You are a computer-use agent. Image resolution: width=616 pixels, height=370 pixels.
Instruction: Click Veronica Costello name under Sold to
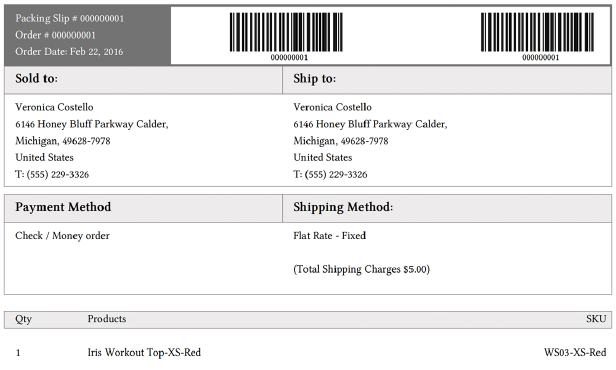(54, 107)
